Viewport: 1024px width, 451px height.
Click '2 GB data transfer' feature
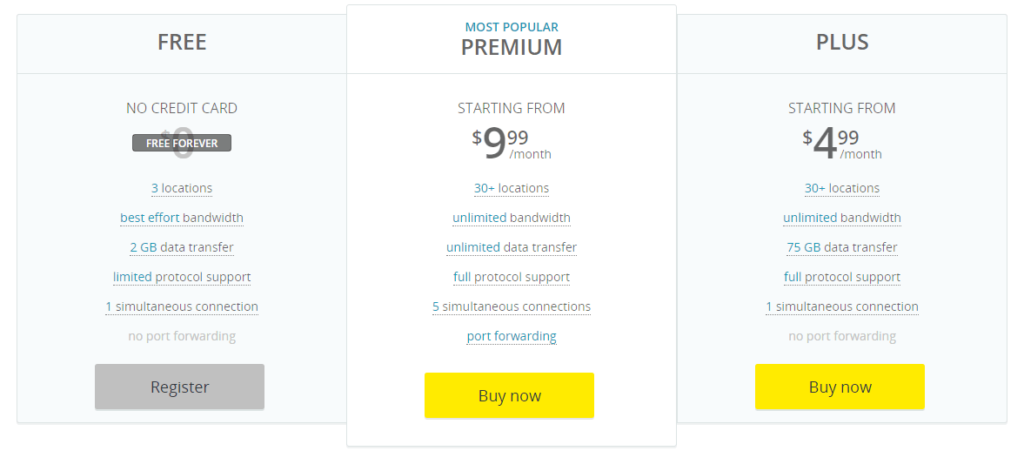point(182,248)
